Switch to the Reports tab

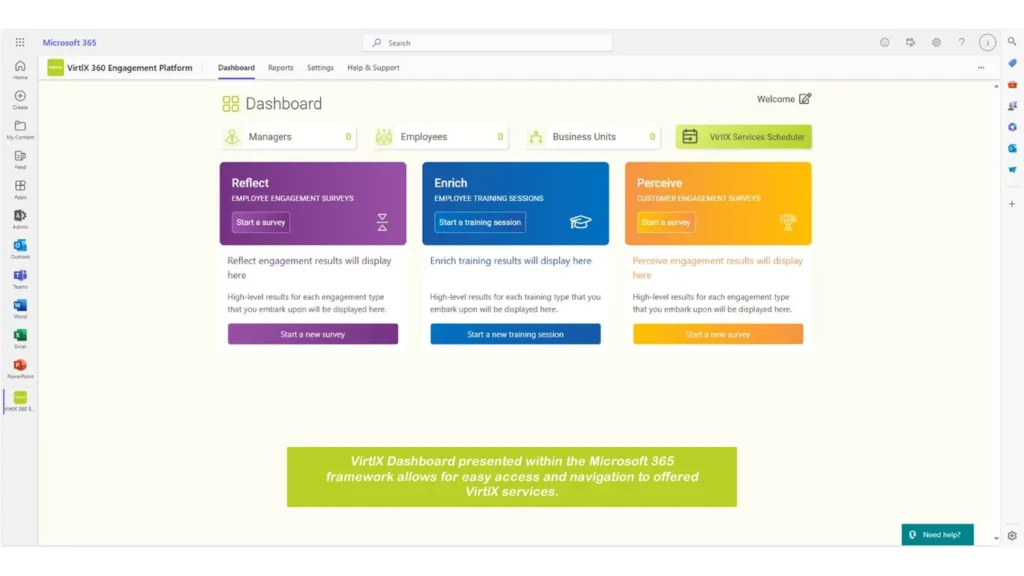280,67
